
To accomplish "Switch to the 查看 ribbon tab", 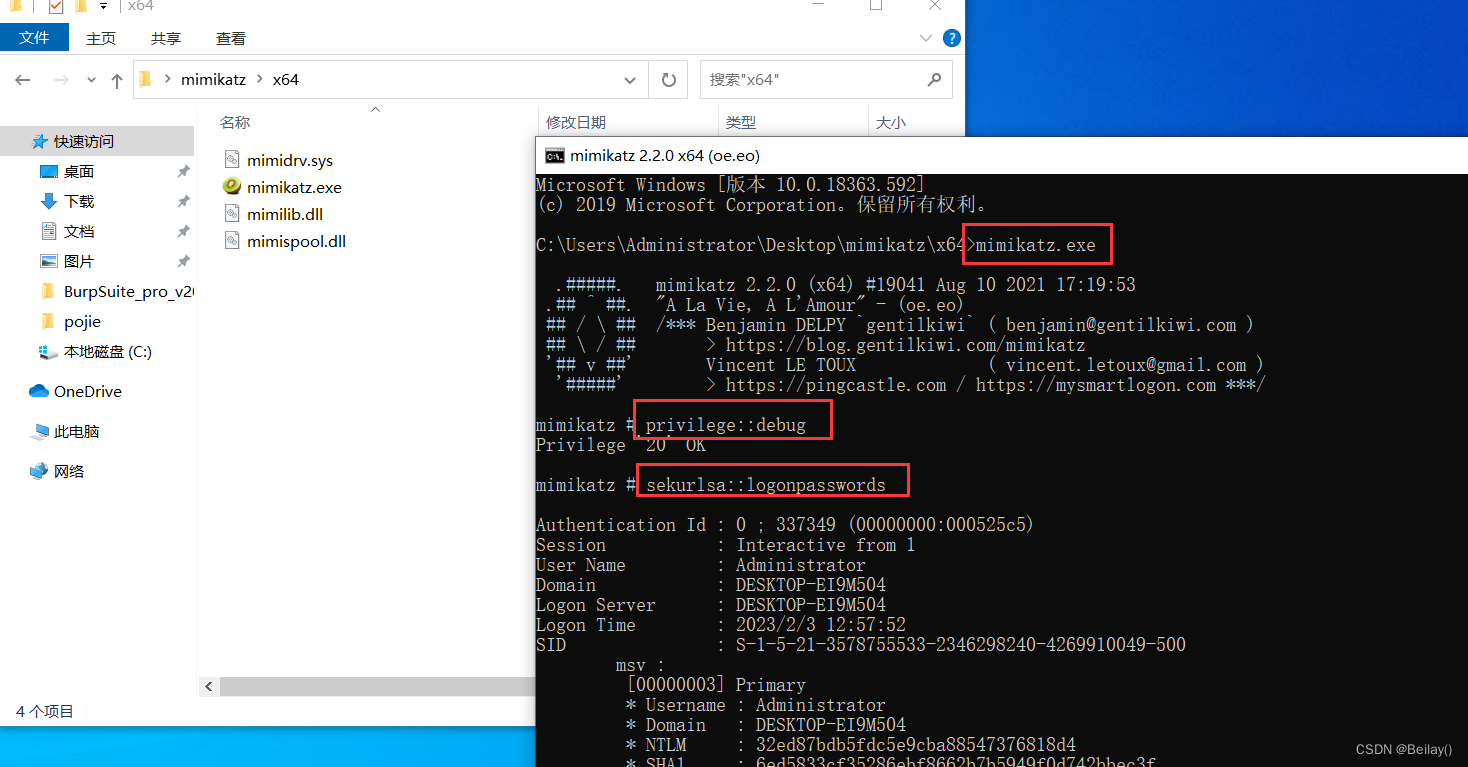I will pyautogui.click(x=231, y=38).
